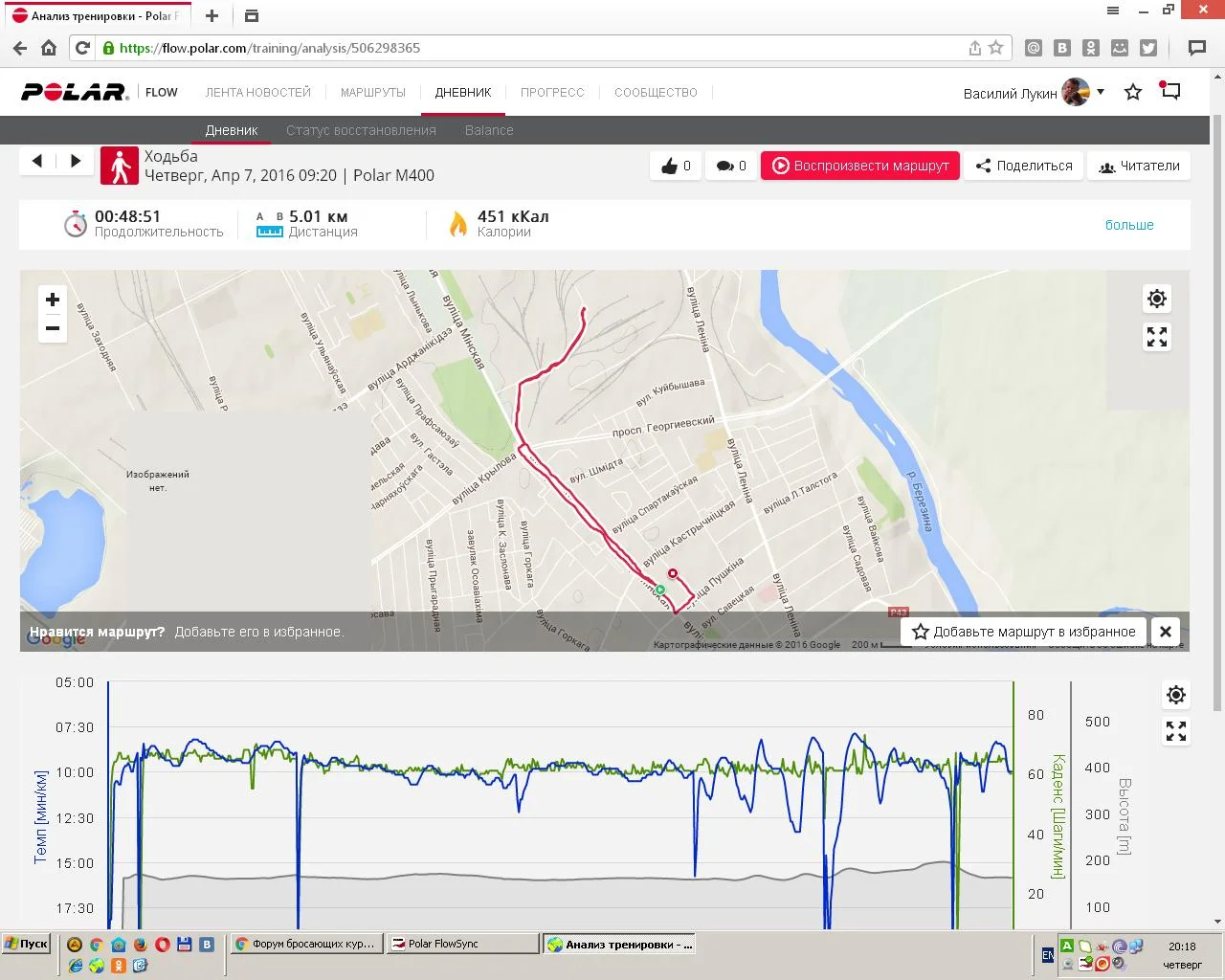Screen dimensions: 1225x980
Task: Open the Маршруты menu
Action: coord(373,93)
